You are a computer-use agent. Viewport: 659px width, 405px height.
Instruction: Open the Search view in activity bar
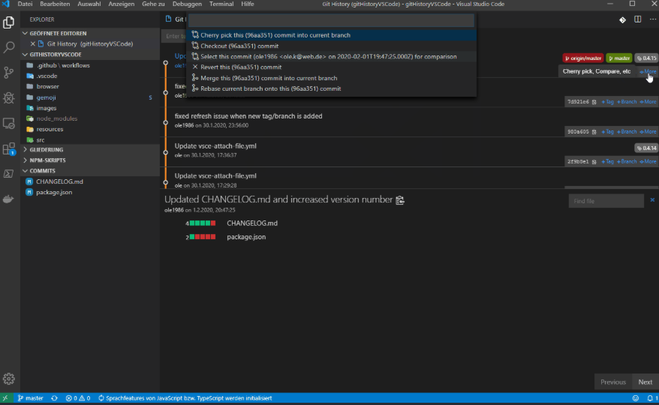(x=9, y=47)
